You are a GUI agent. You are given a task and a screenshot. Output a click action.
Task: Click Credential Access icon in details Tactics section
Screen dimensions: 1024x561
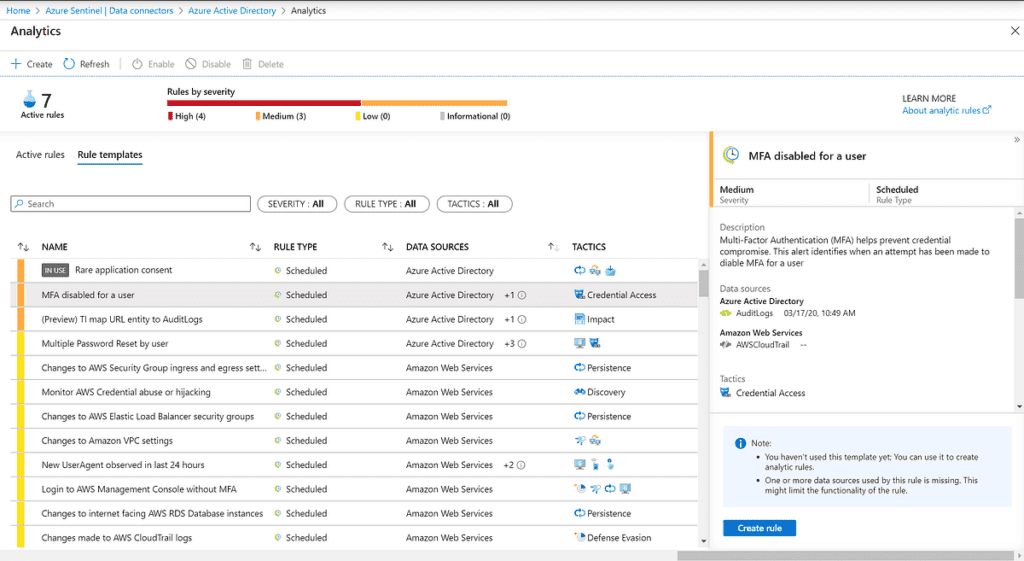725,393
